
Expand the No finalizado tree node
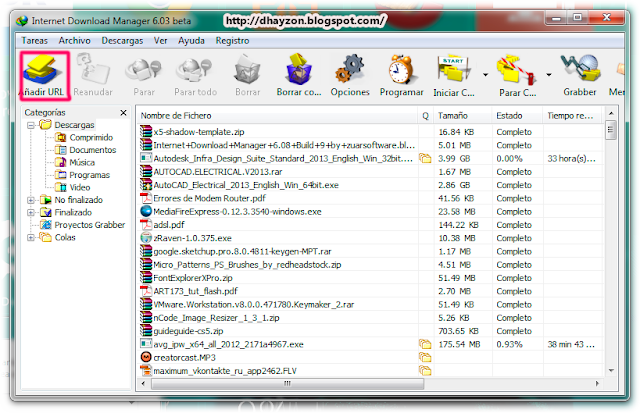point(31,200)
